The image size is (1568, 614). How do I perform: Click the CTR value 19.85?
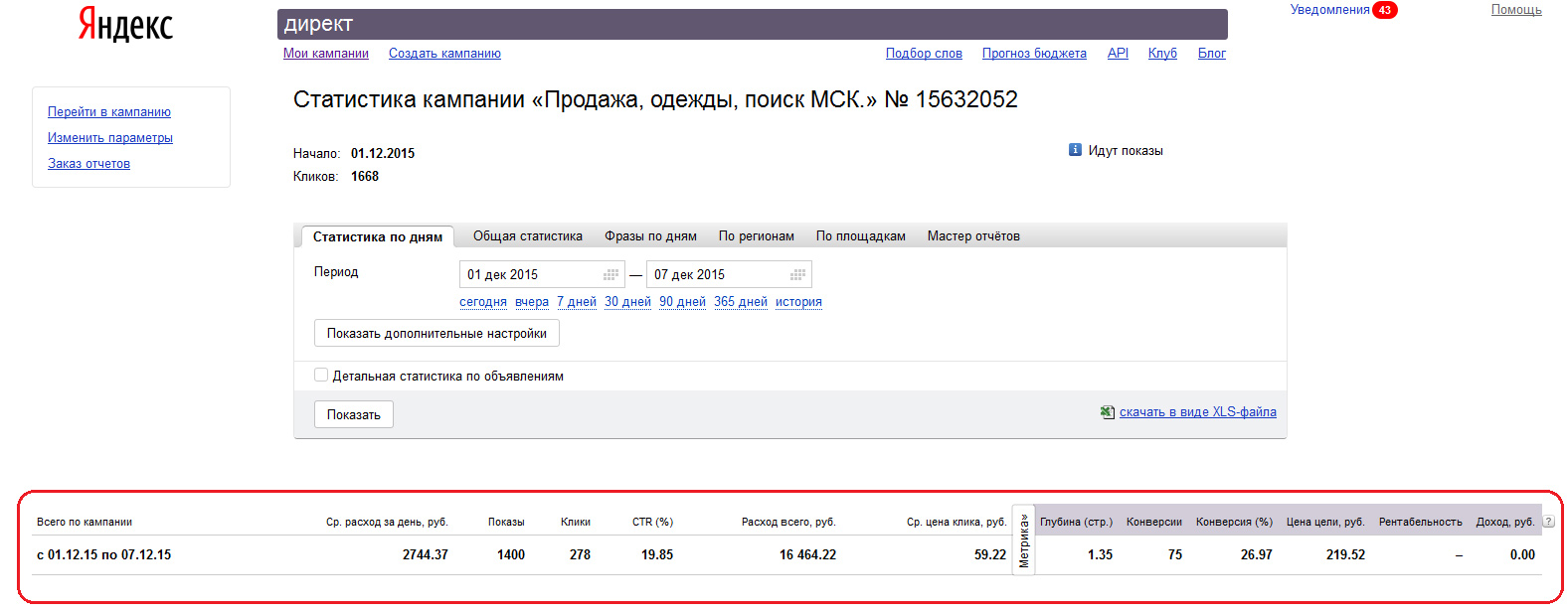[657, 555]
